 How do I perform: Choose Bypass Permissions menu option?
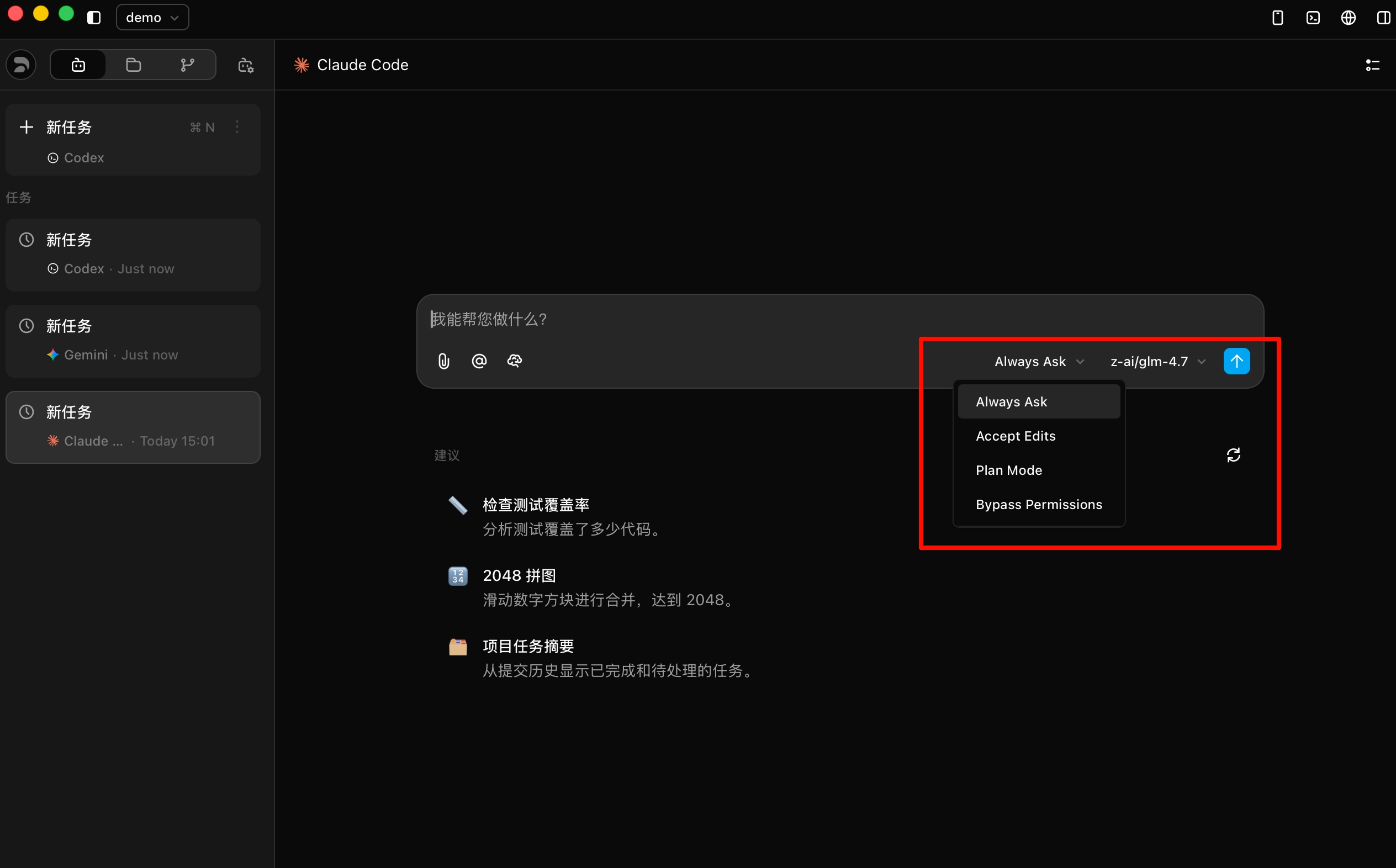[1038, 505]
